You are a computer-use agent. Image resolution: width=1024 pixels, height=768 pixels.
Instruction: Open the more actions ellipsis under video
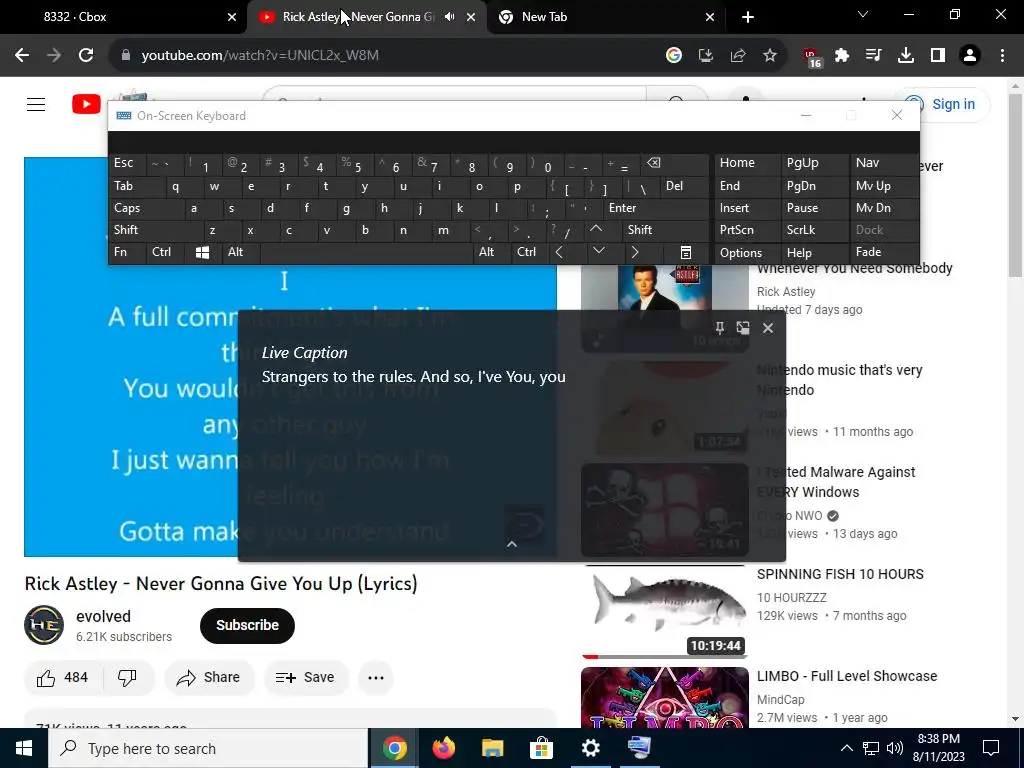click(x=376, y=677)
